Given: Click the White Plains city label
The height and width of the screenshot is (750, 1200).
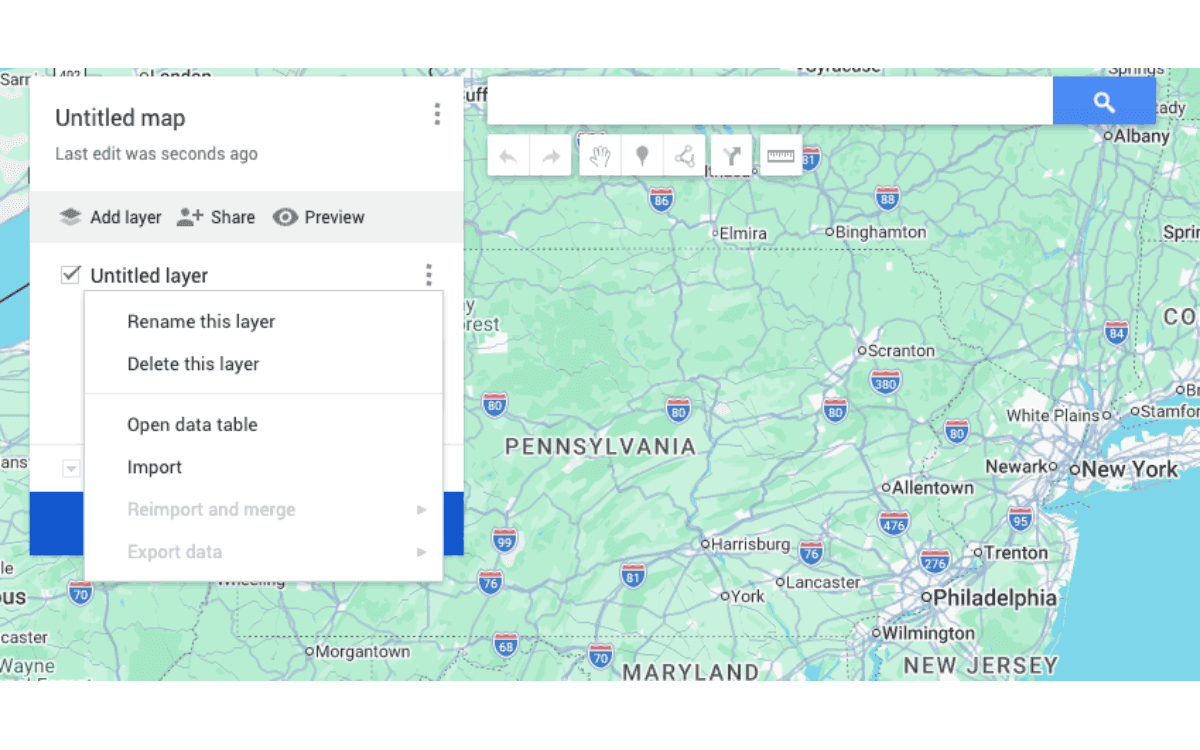Looking at the screenshot, I should pyautogui.click(x=1053, y=415).
